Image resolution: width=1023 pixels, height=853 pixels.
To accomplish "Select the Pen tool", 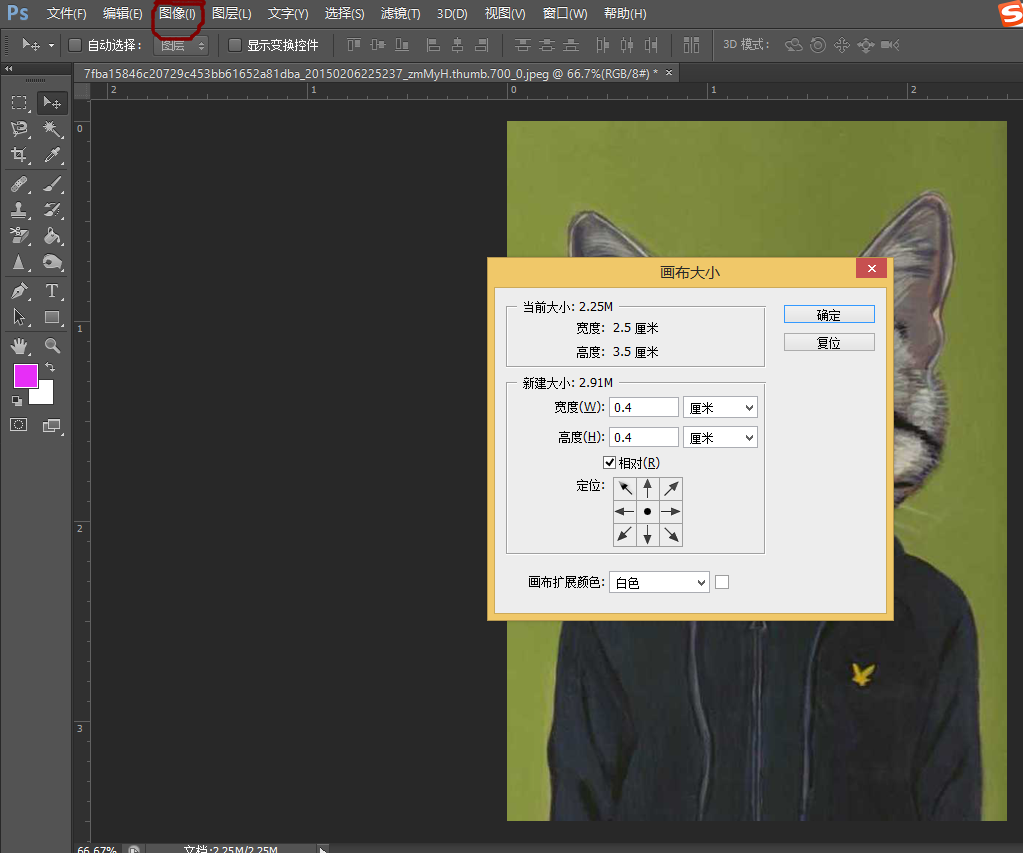I will pyautogui.click(x=19, y=291).
